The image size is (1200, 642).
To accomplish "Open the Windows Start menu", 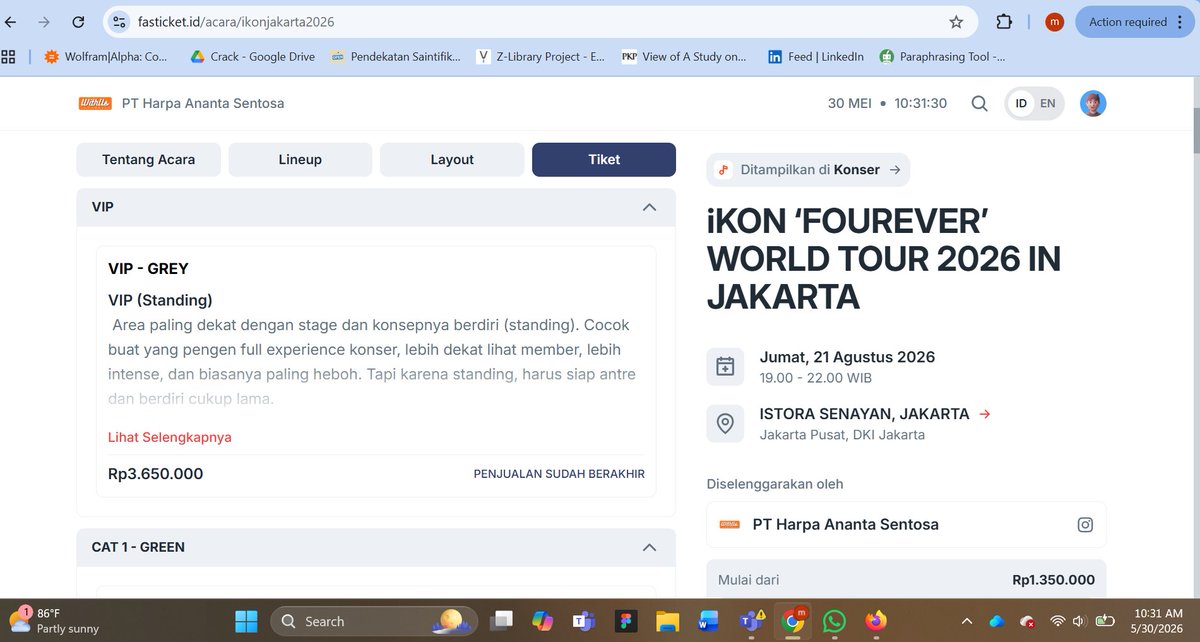I will point(246,621).
